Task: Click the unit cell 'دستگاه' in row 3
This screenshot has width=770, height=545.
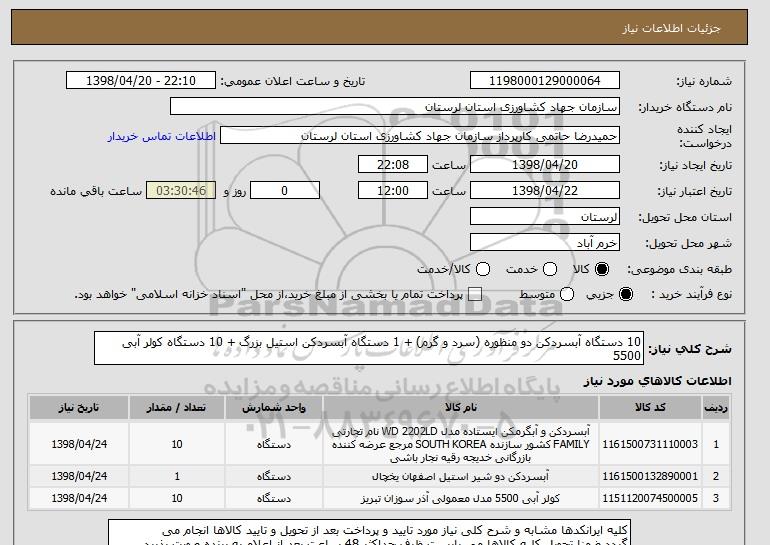Action: 274,498
